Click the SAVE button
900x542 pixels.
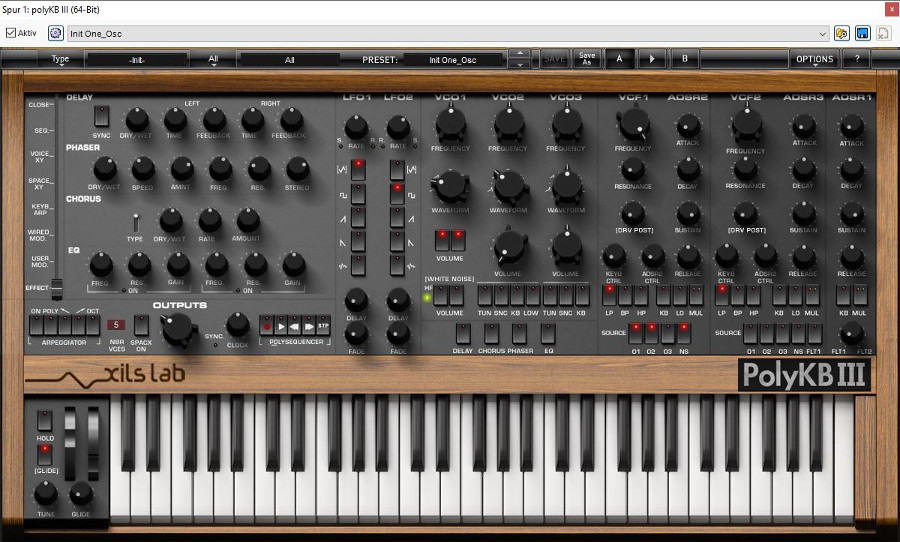(554, 59)
